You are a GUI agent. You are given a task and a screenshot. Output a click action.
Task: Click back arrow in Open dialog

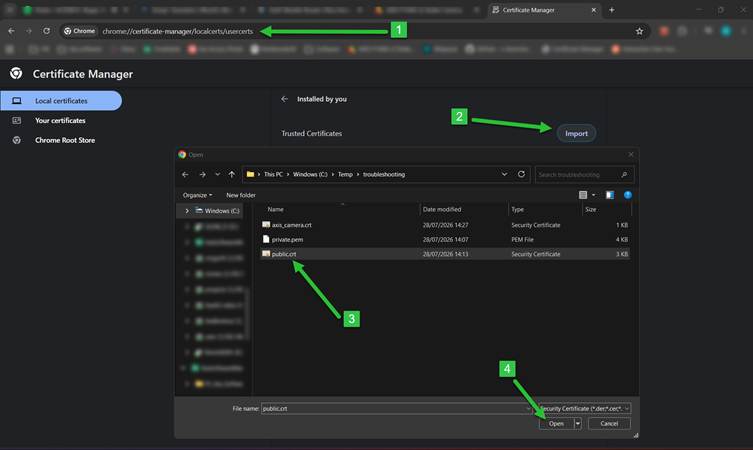click(185, 174)
